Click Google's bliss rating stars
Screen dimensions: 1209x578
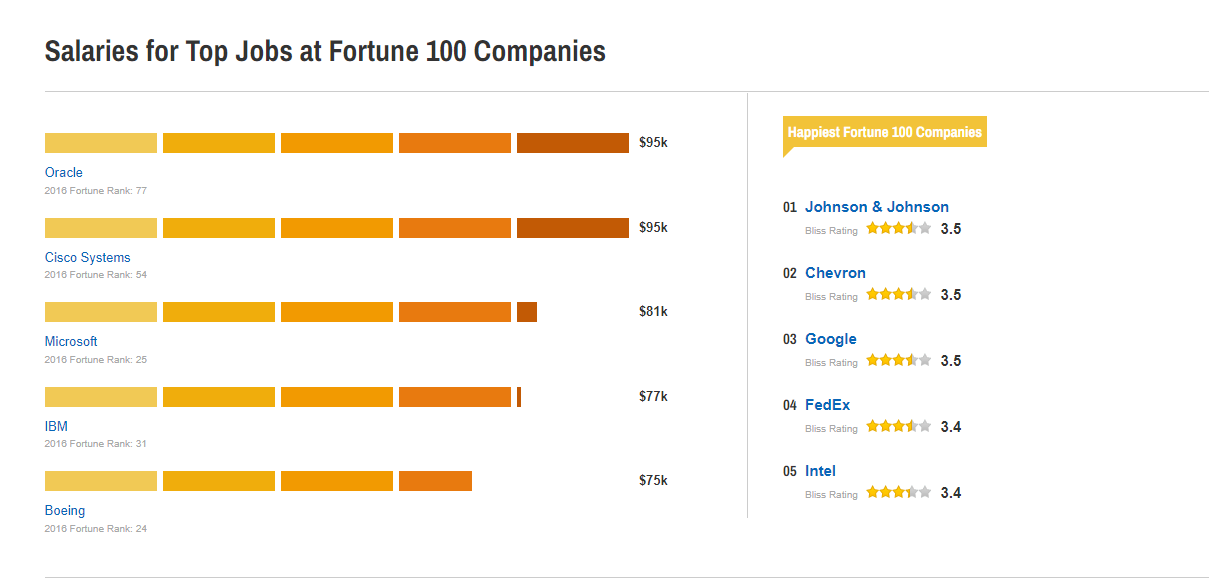pos(898,361)
